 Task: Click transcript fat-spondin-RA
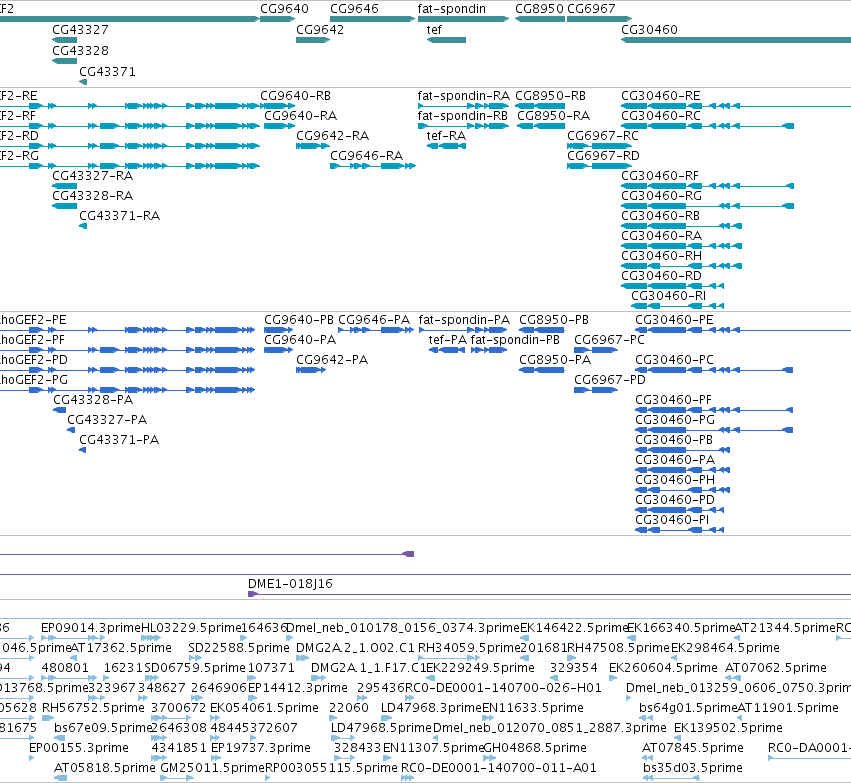tap(463, 96)
